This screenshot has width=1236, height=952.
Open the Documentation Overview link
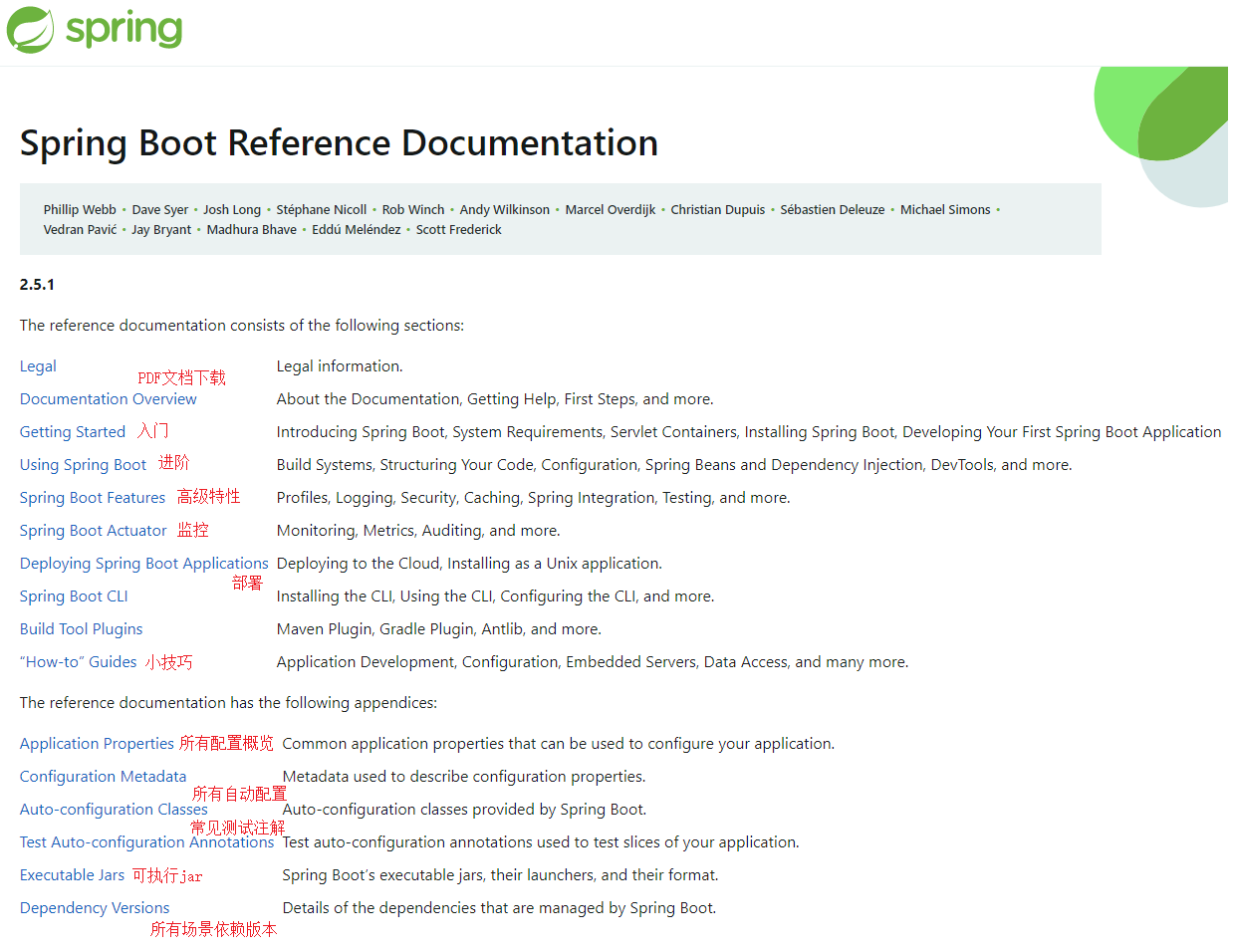point(108,399)
